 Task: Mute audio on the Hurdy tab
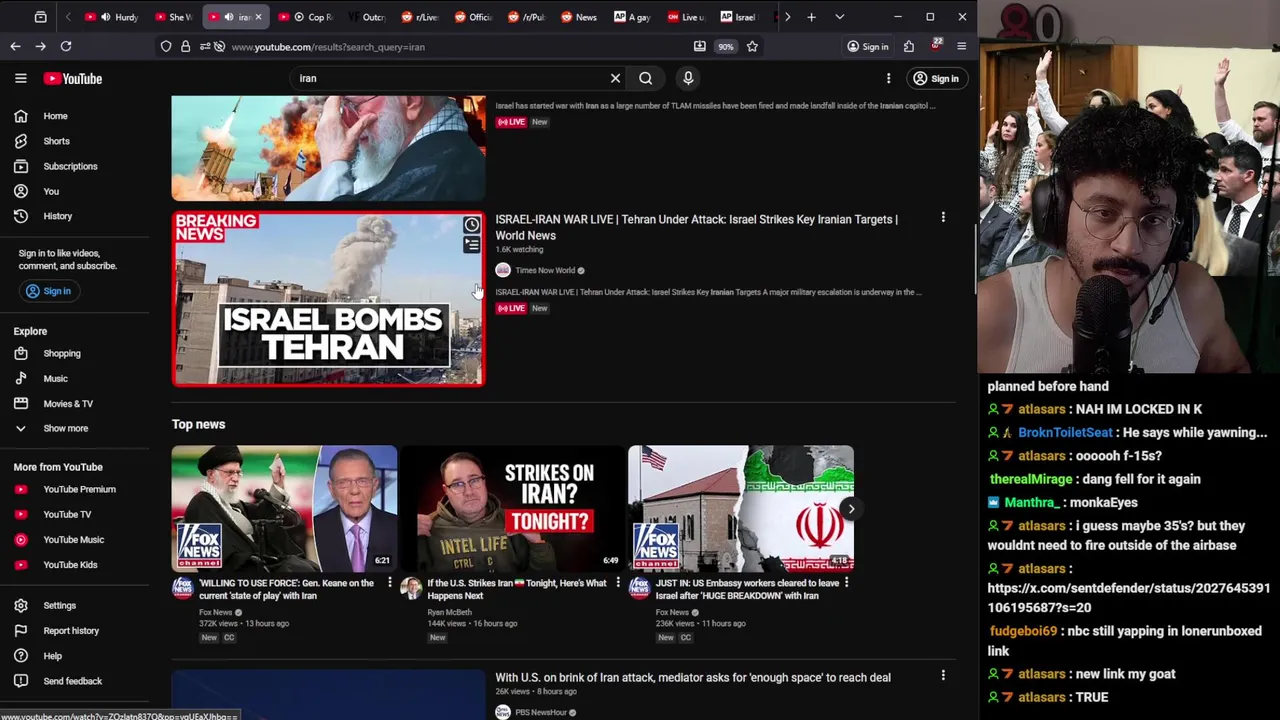[x=104, y=17]
